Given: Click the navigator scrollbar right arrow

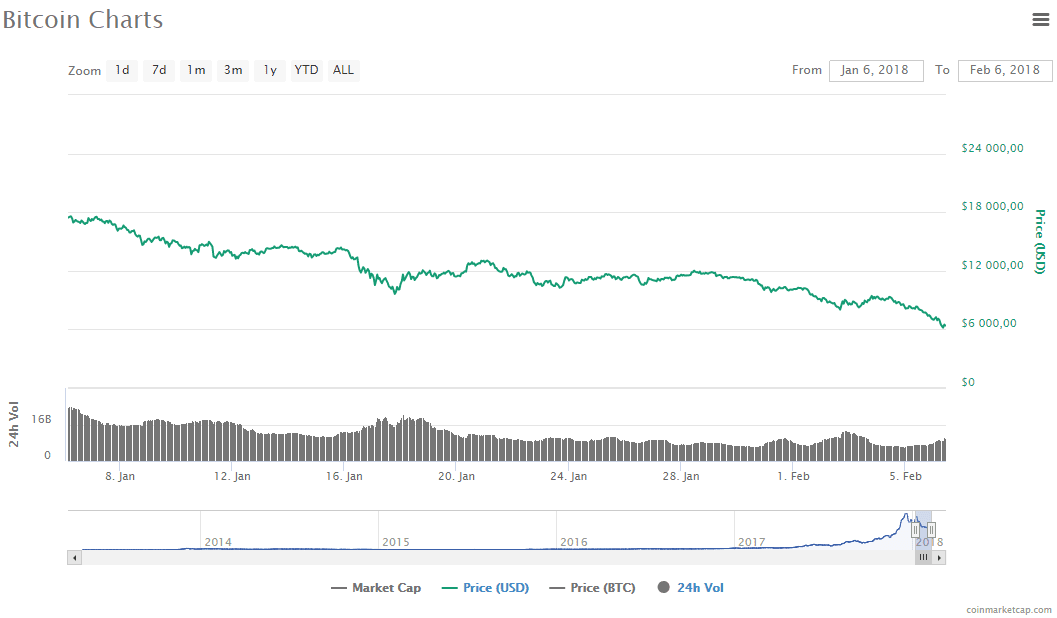Looking at the screenshot, I should pyautogui.click(x=939, y=558).
